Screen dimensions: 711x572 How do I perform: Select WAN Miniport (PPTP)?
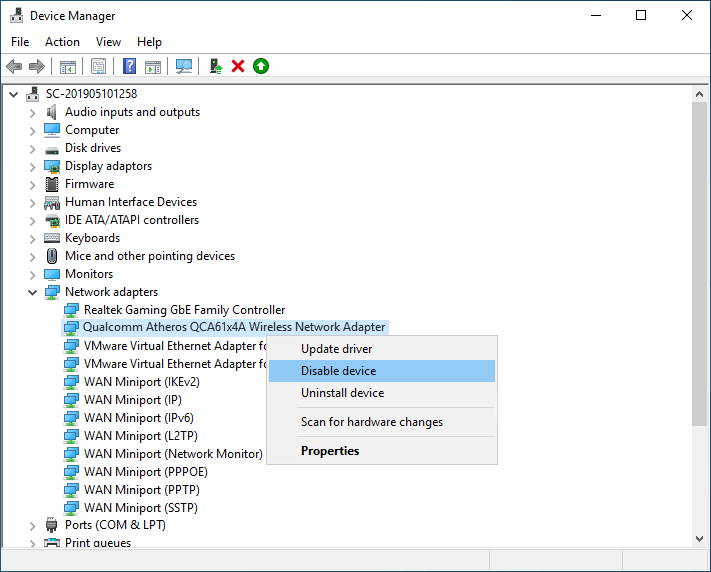pos(142,490)
